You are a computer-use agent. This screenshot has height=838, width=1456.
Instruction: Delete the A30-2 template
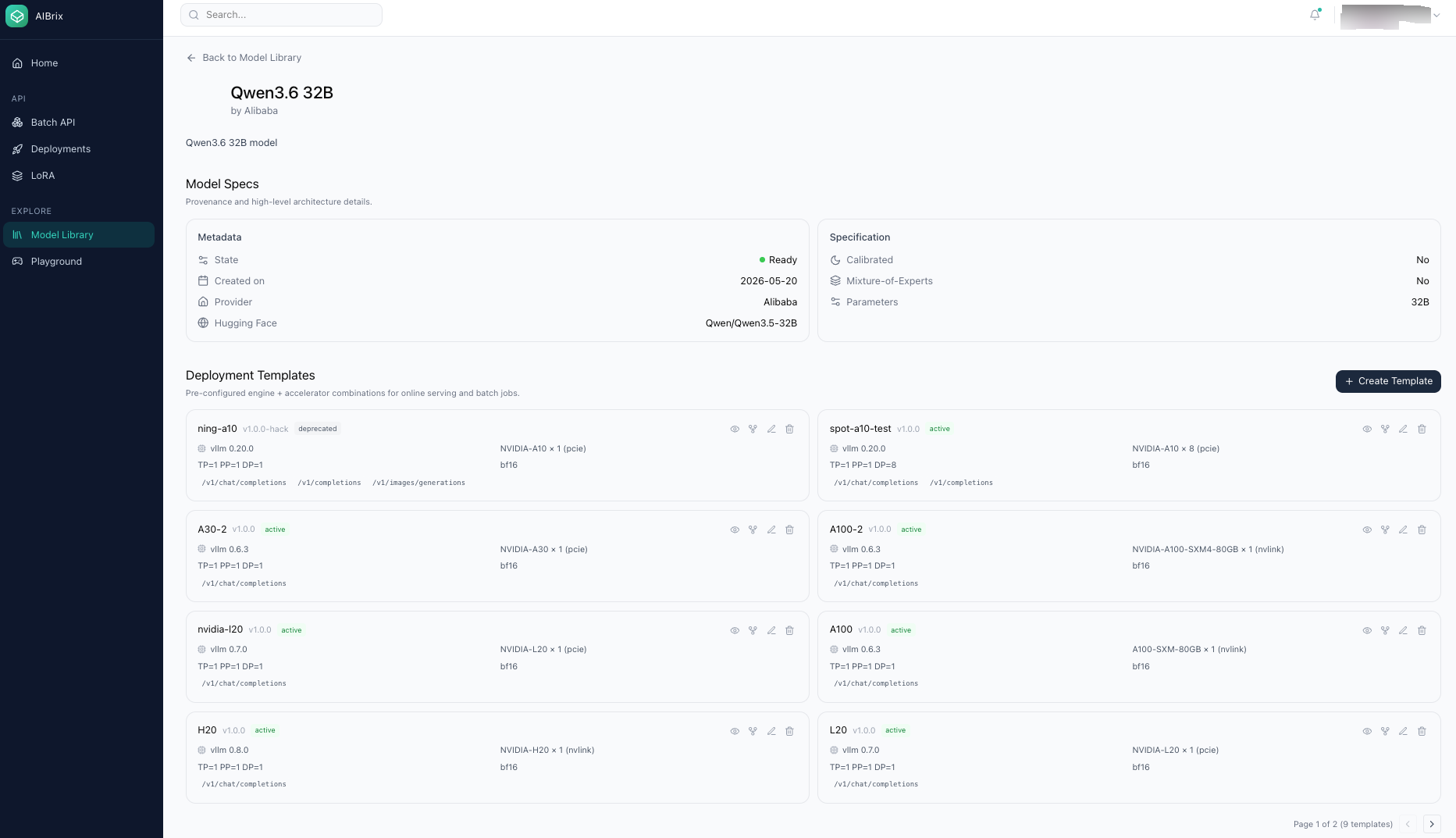coord(789,530)
